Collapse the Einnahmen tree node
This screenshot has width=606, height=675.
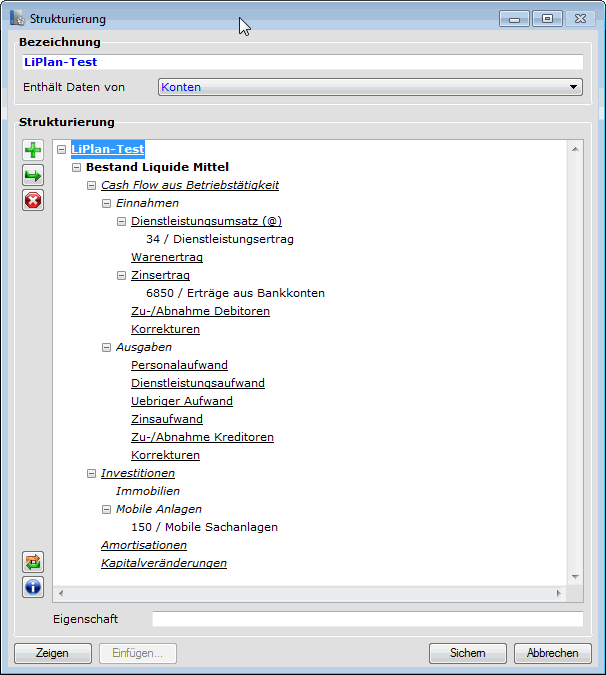point(107,204)
